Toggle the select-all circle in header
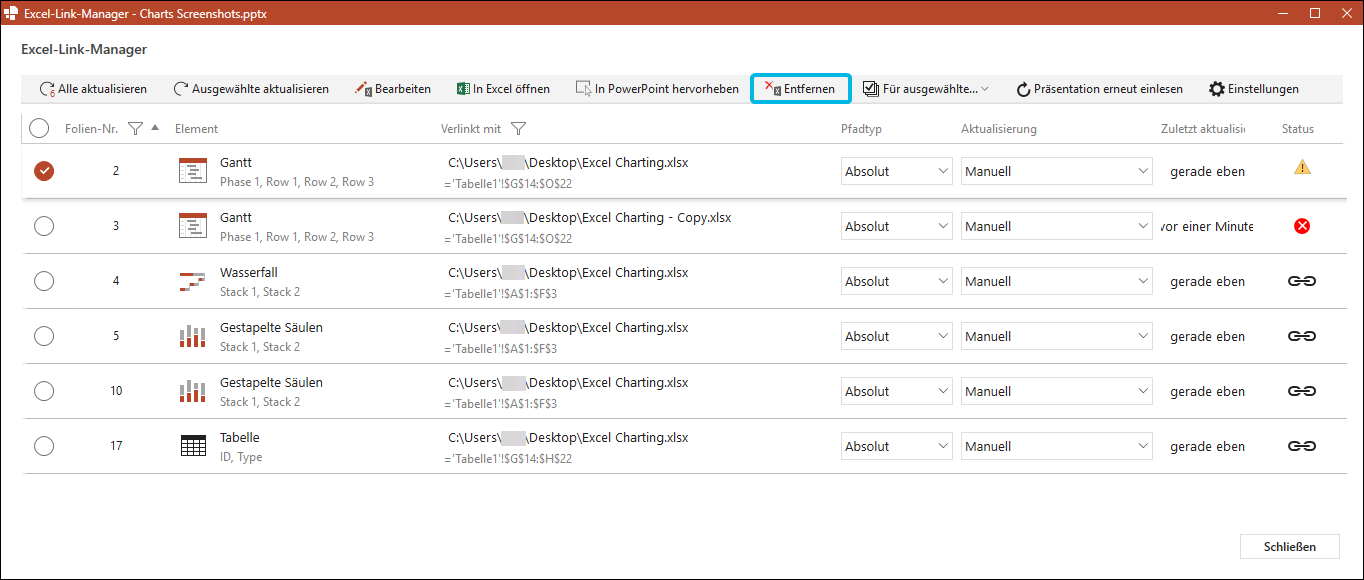 click(39, 128)
